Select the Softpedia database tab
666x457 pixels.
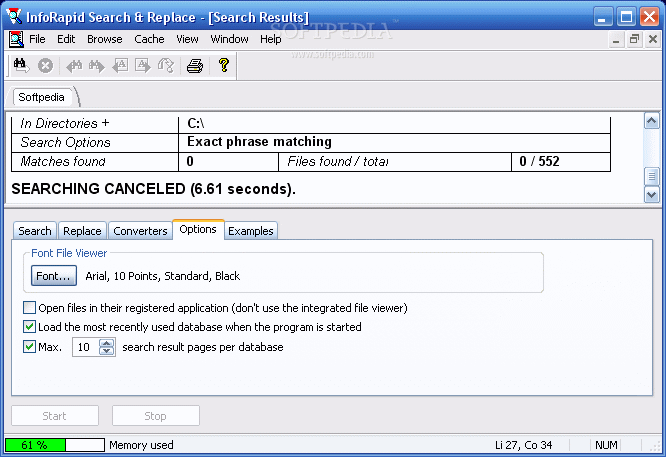42,97
